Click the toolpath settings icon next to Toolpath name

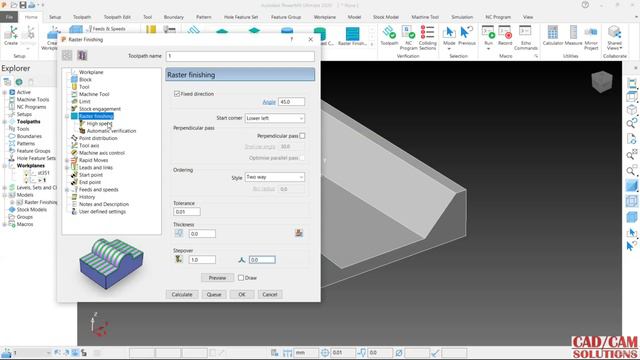coord(82,55)
